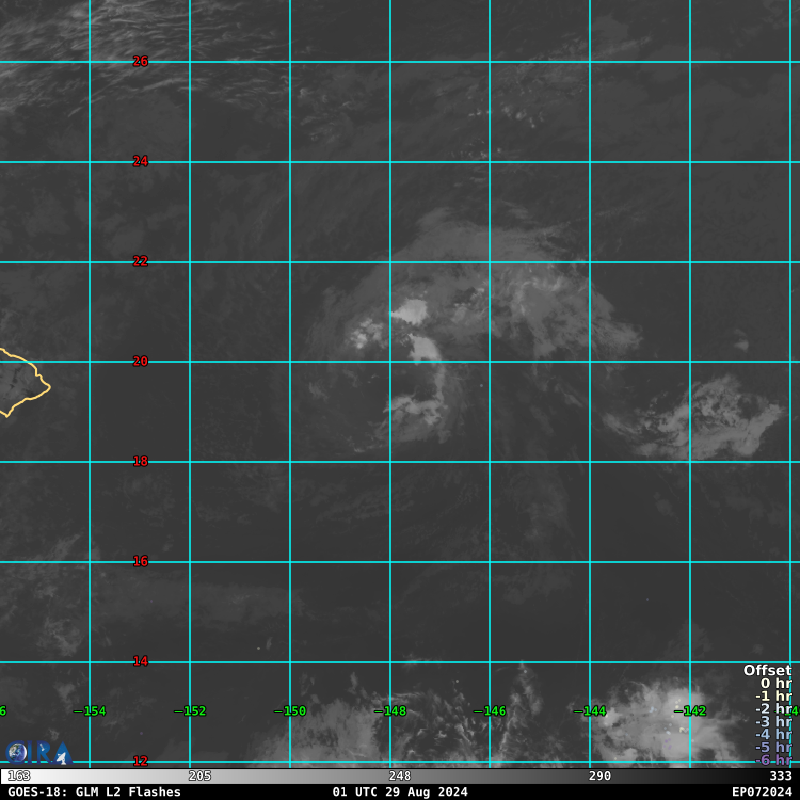Click the bright cloud cluster near 21N 148W

point(409,313)
